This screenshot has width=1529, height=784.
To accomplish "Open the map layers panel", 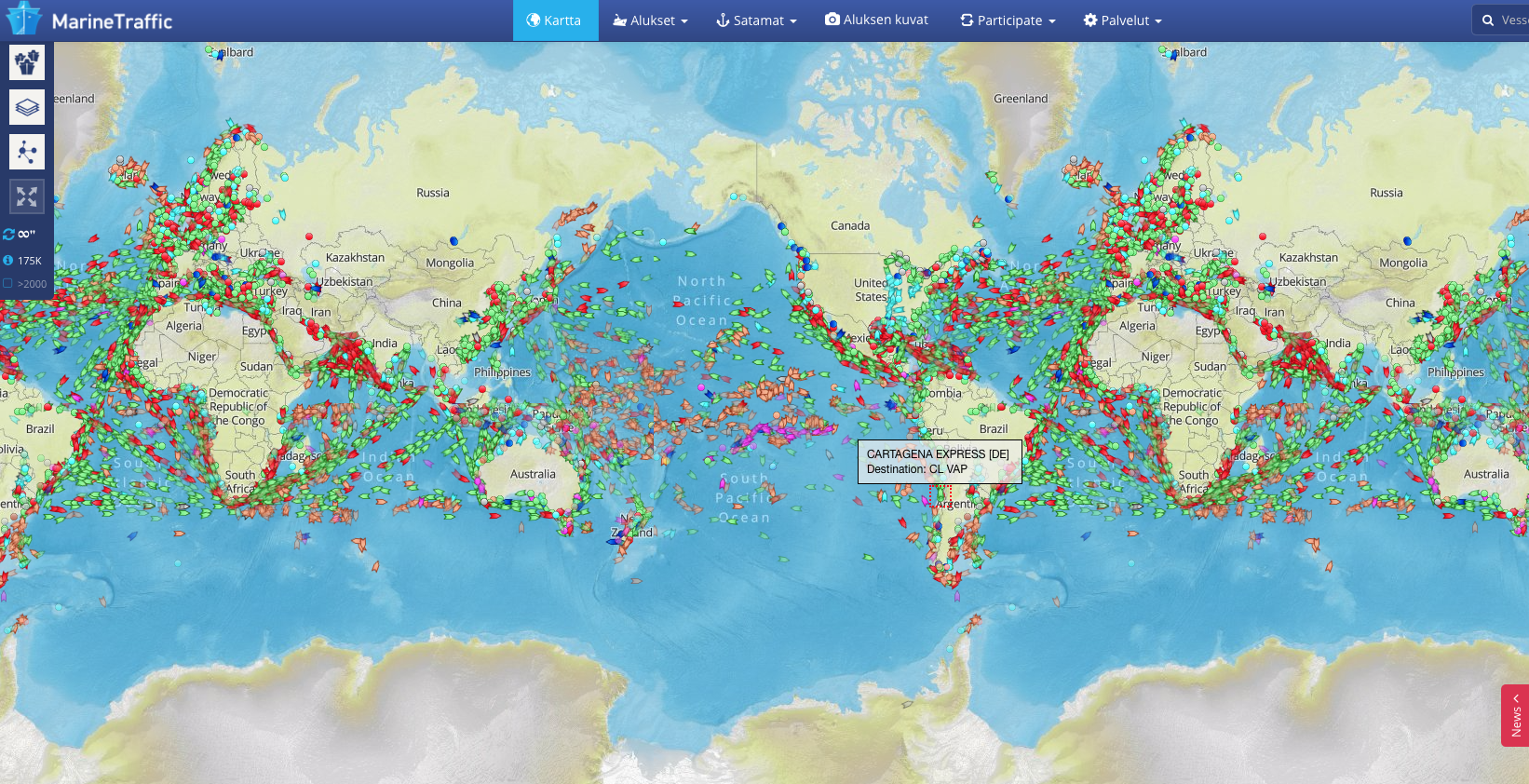I will click(x=27, y=107).
